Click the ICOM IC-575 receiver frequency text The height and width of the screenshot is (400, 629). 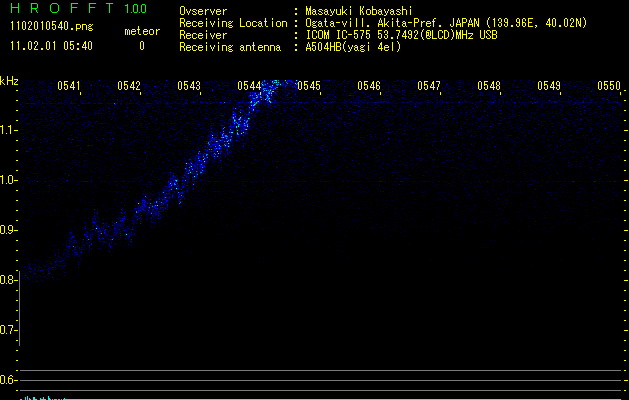(x=401, y=35)
